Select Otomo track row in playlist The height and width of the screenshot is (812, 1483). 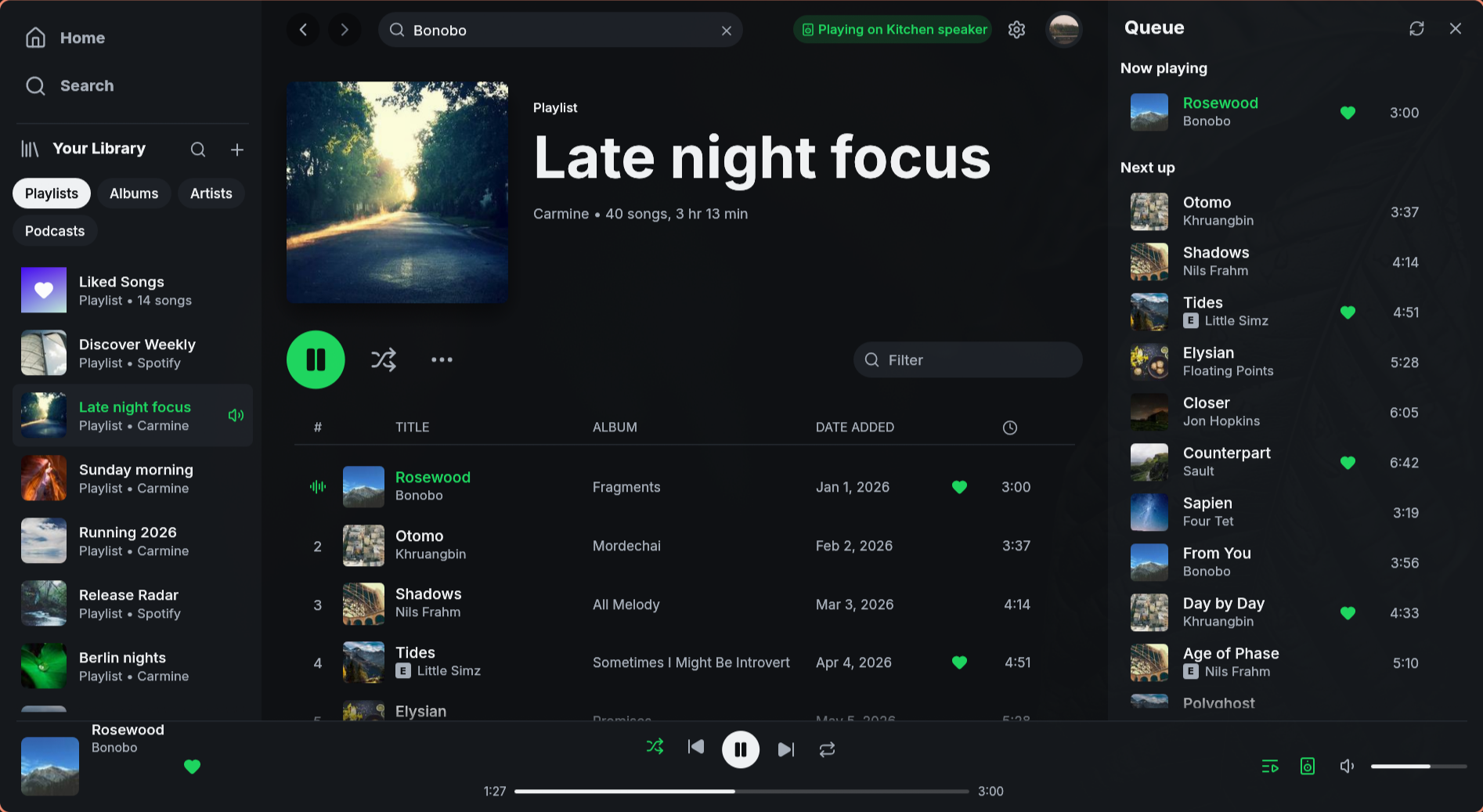click(x=684, y=546)
